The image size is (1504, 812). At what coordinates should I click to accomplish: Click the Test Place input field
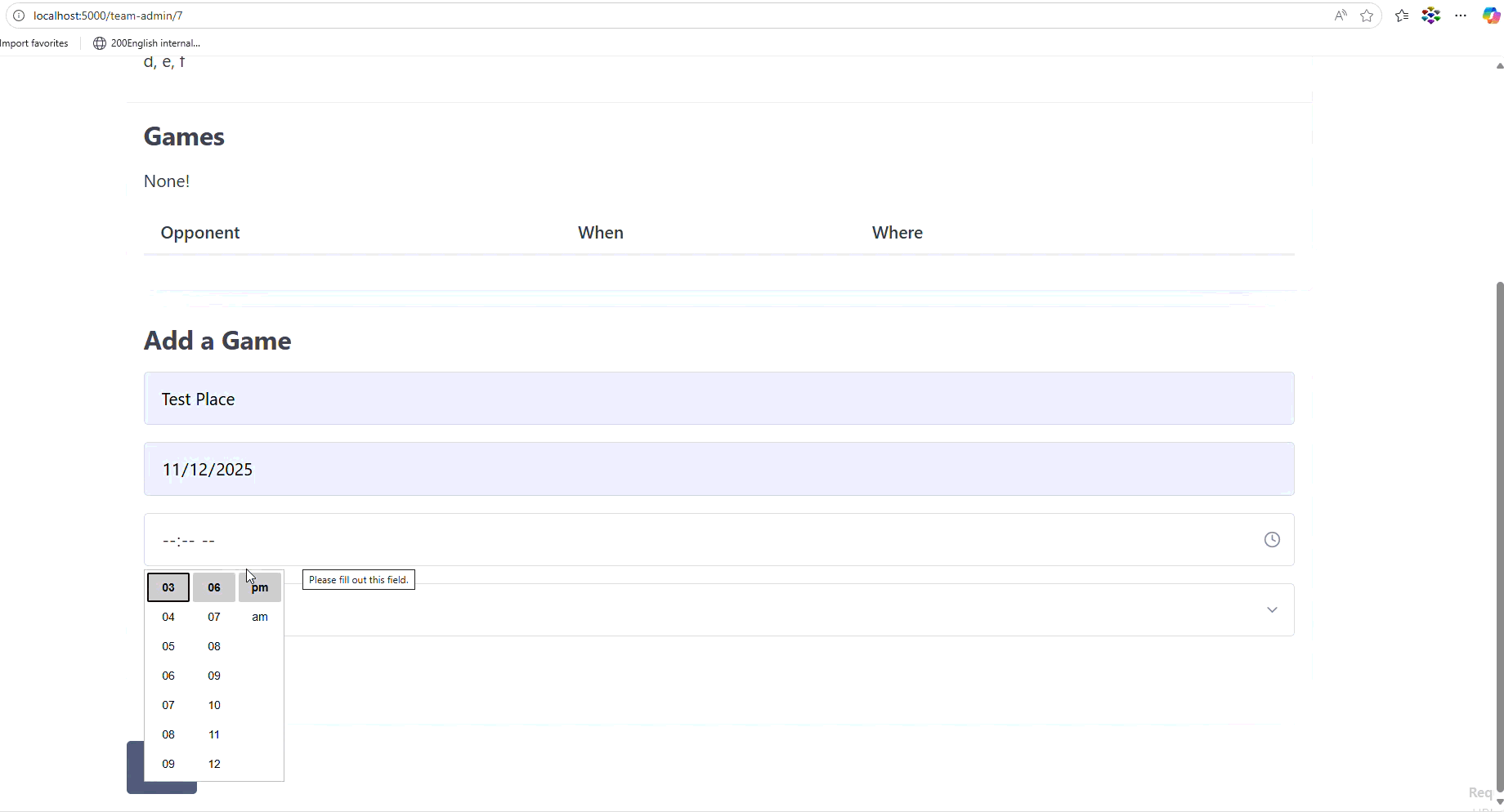click(718, 399)
